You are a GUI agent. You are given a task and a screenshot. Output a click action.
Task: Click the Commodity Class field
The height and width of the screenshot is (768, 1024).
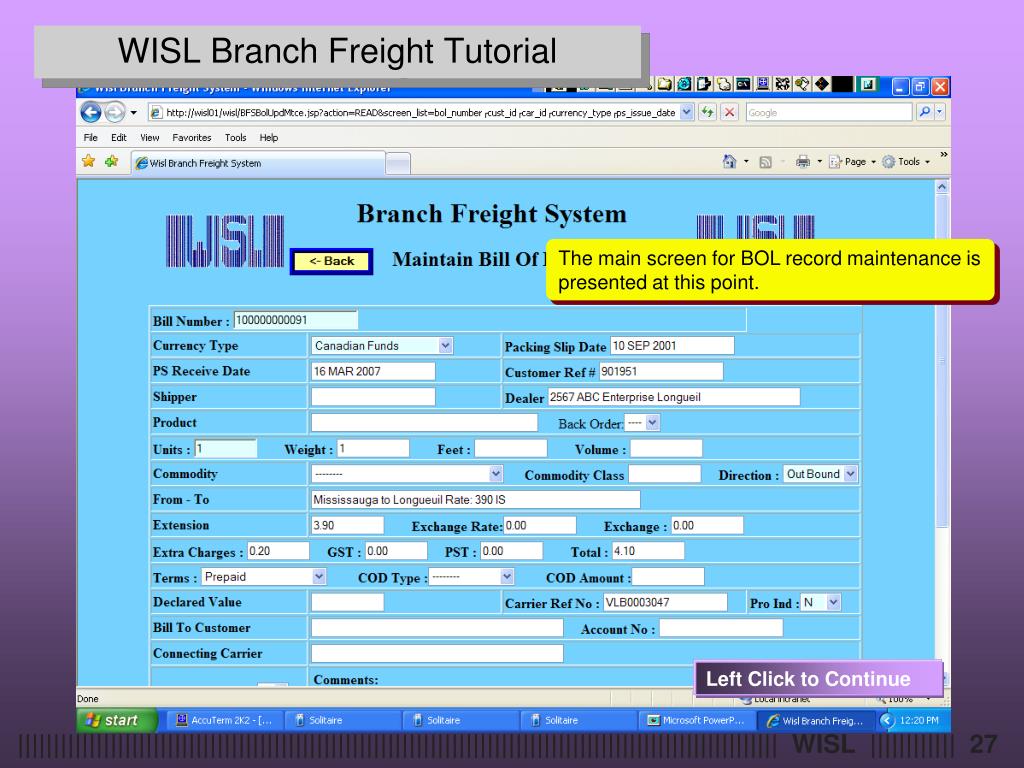[x=665, y=474]
